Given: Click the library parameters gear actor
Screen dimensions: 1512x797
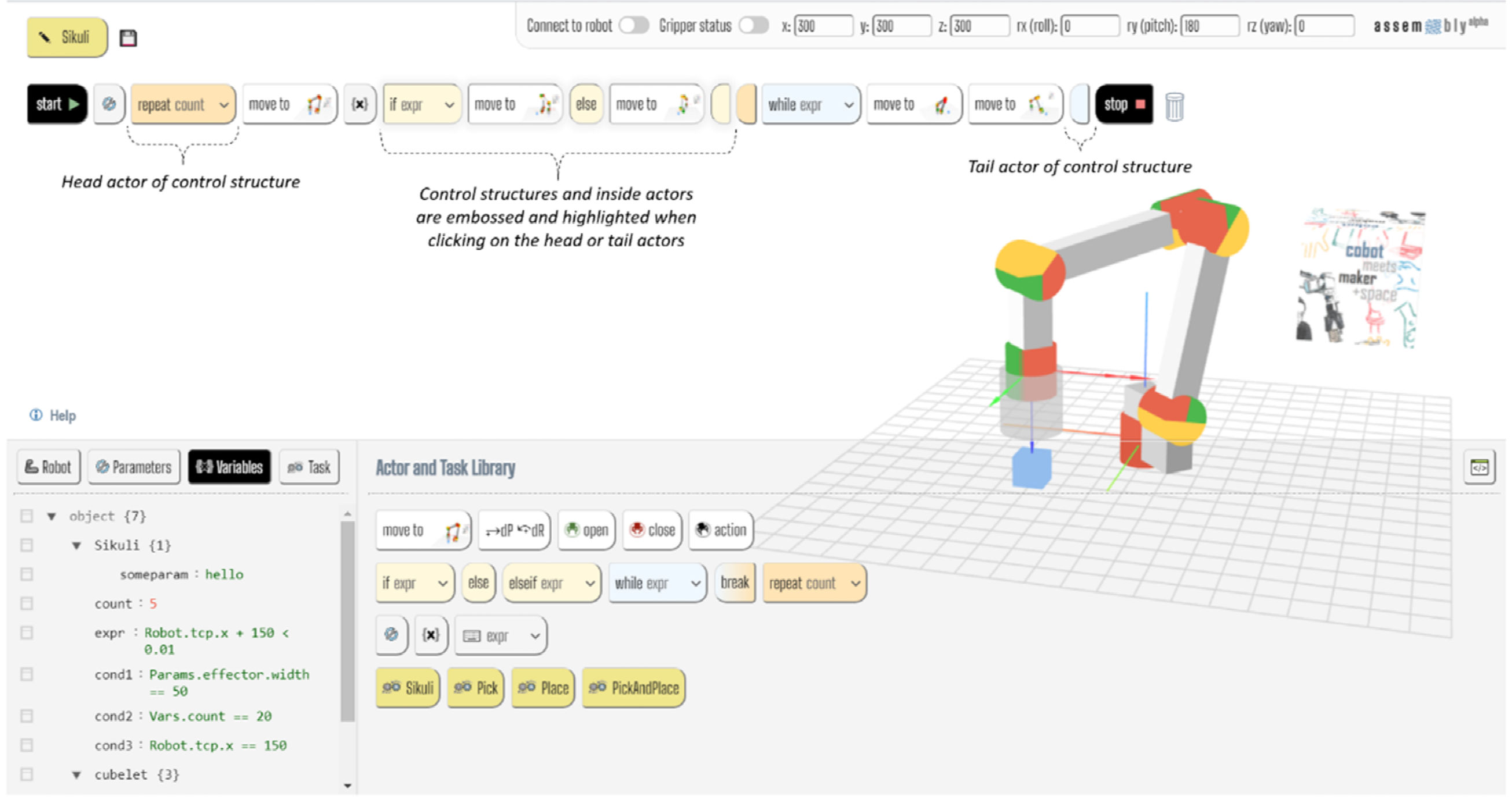Looking at the screenshot, I should pos(391,635).
